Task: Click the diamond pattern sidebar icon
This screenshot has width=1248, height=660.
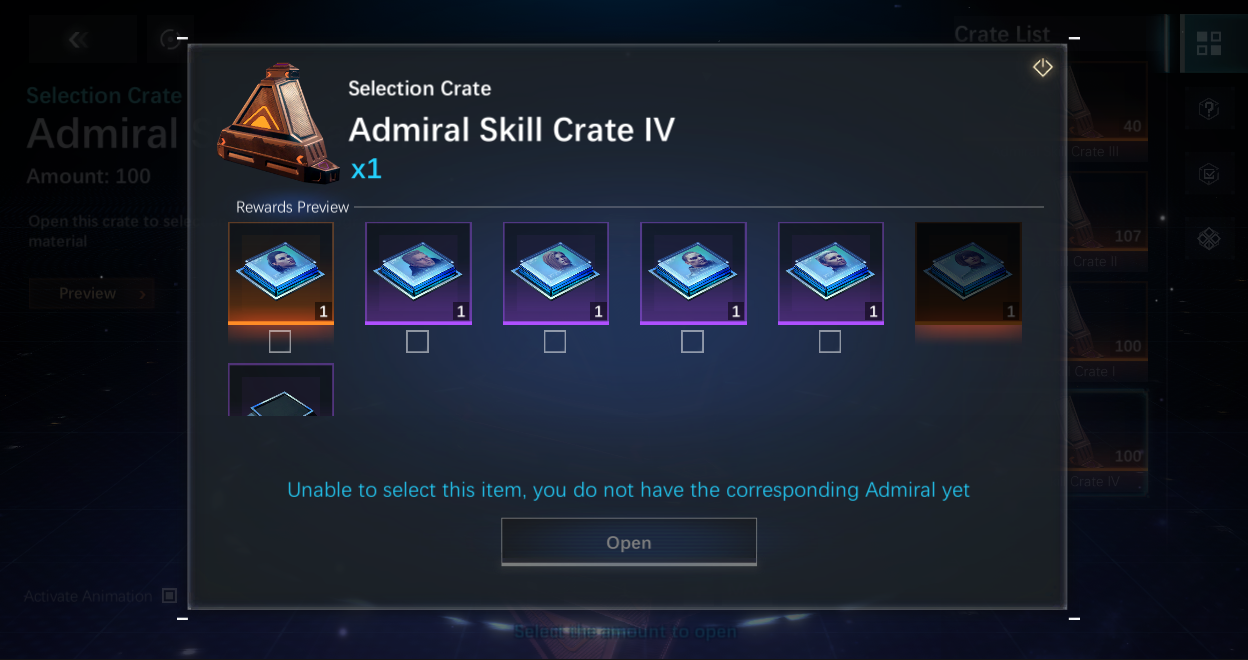Action: pos(1209,239)
